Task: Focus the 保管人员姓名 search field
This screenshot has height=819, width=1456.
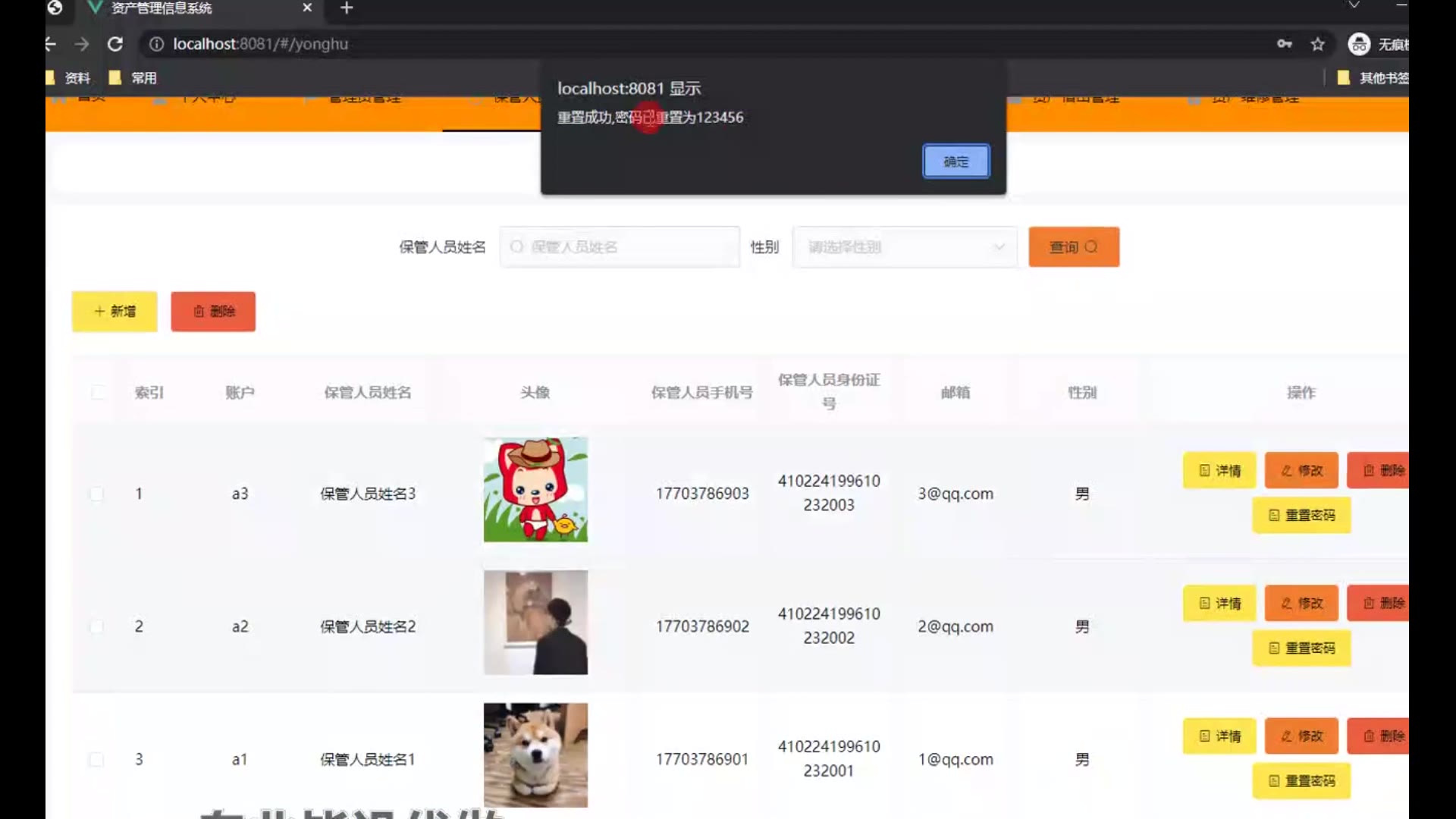Action: tap(620, 246)
